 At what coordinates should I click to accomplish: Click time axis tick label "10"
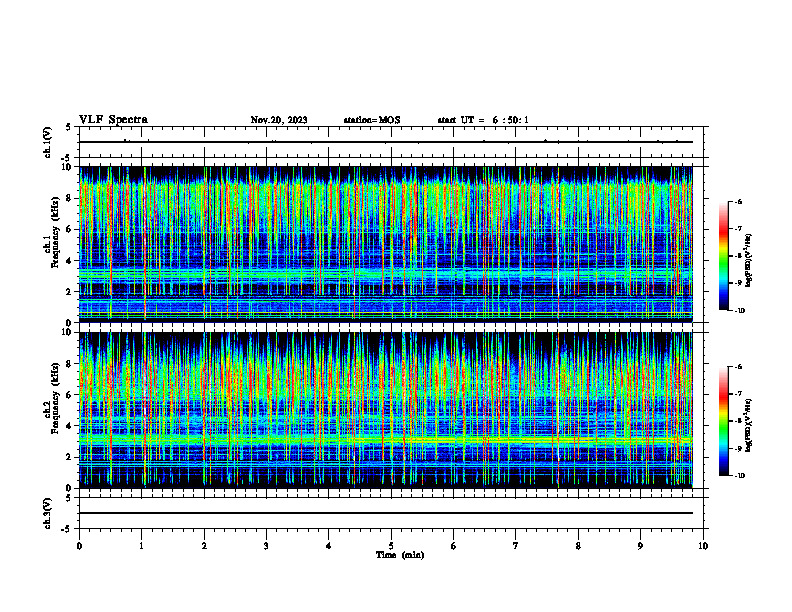[x=703, y=546]
